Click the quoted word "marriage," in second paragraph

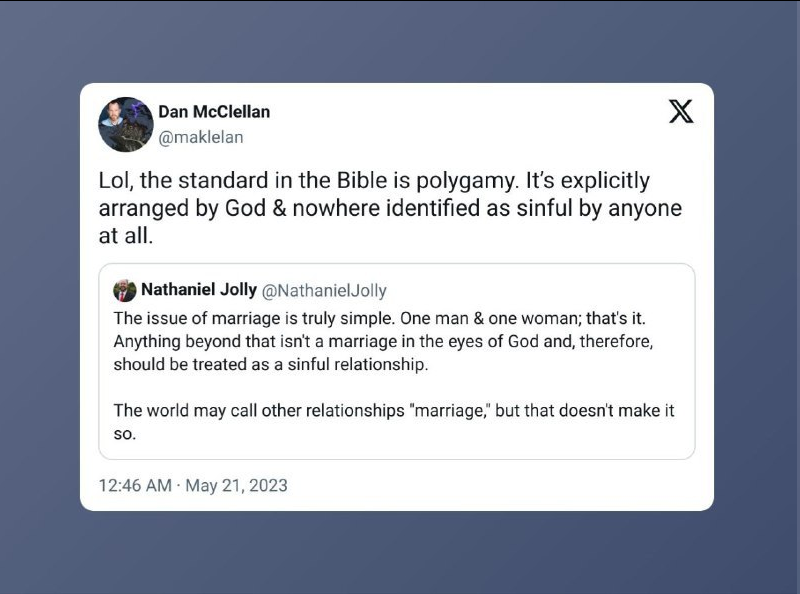[x=450, y=411]
